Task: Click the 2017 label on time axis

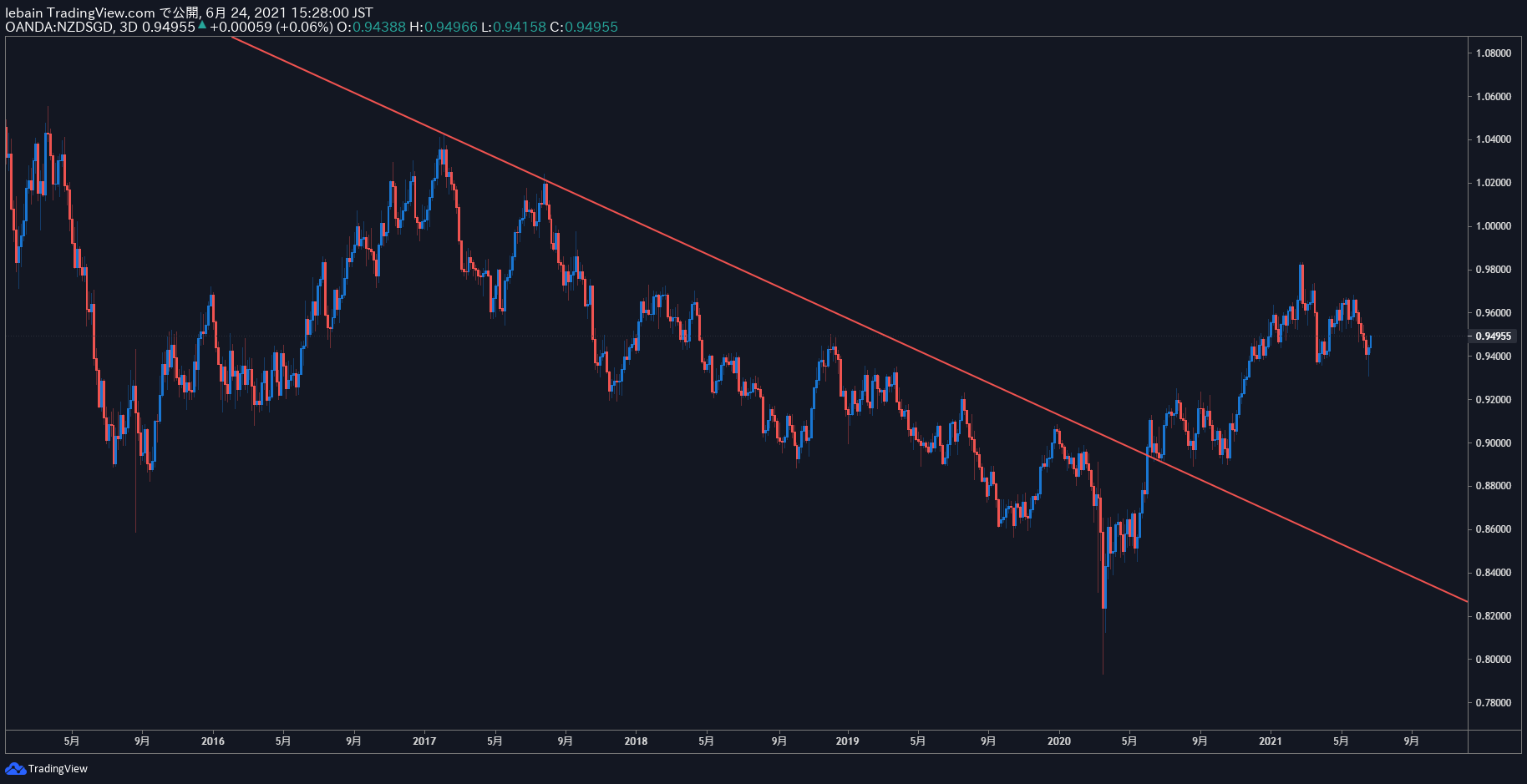Action: (x=424, y=741)
